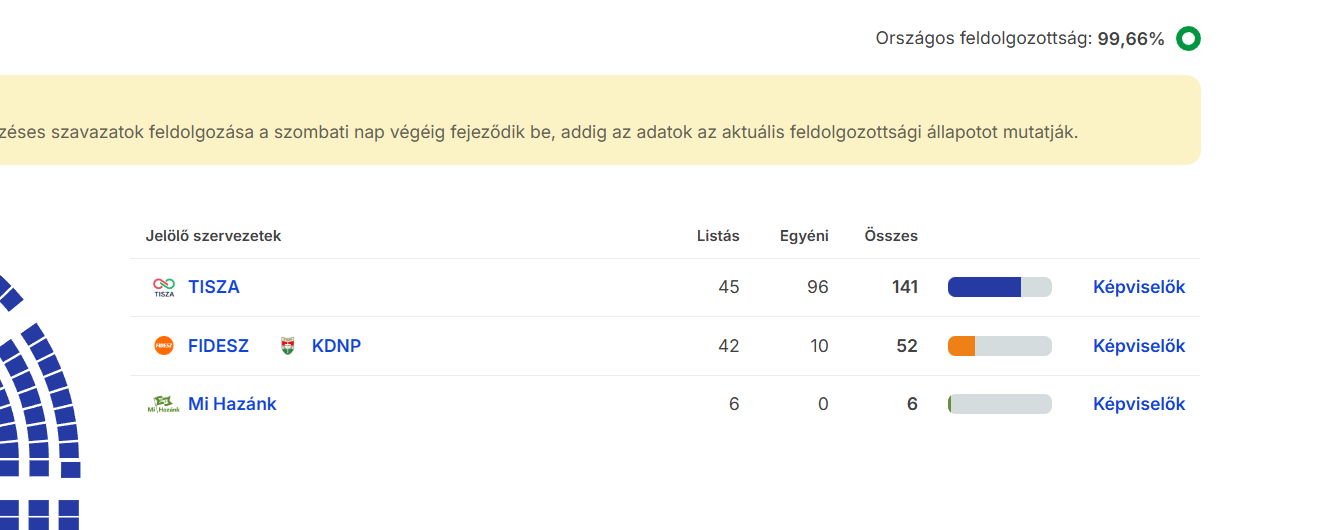Viewport: 1320px width, 530px height.
Task: Show Képviselők for the Mi Hazánk row
Action: click(1139, 404)
